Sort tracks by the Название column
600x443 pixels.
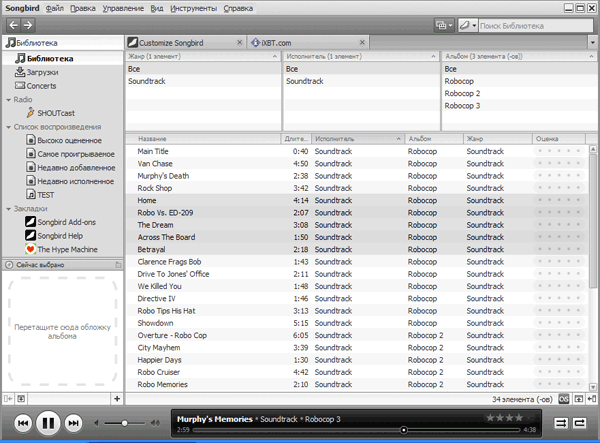click(203, 139)
